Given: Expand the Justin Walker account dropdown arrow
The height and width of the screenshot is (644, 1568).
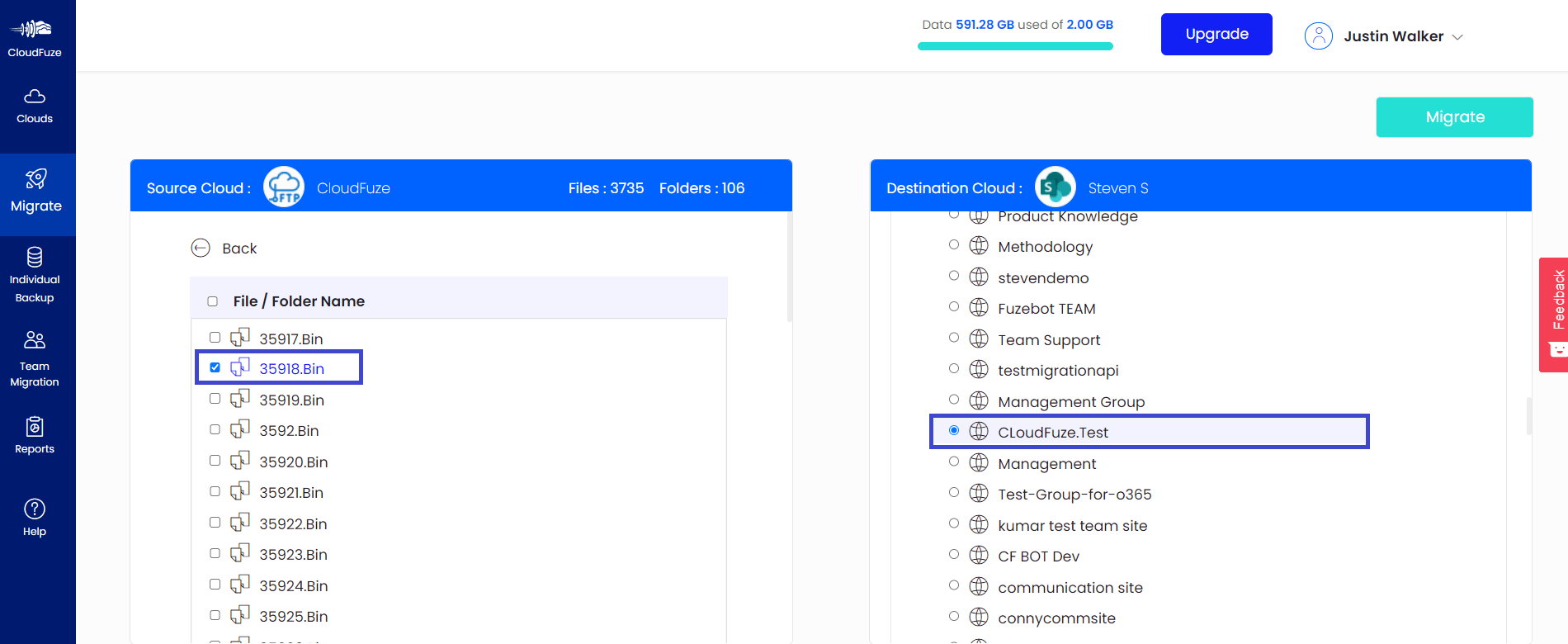Looking at the screenshot, I should [1457, 37].
